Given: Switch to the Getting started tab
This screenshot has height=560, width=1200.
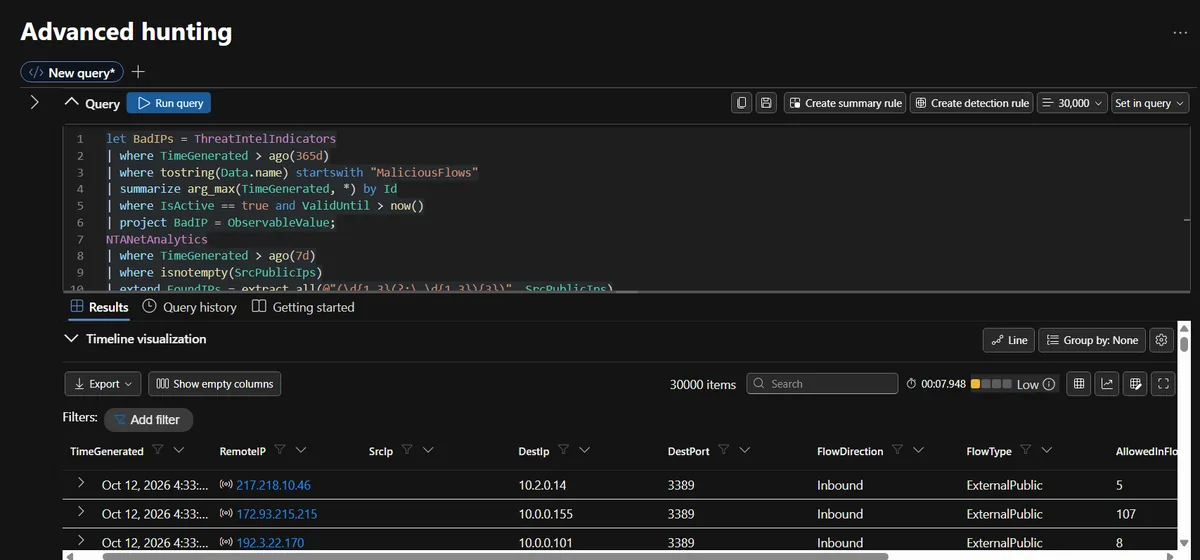Looking at the screenshot, I should click(303, 307).
